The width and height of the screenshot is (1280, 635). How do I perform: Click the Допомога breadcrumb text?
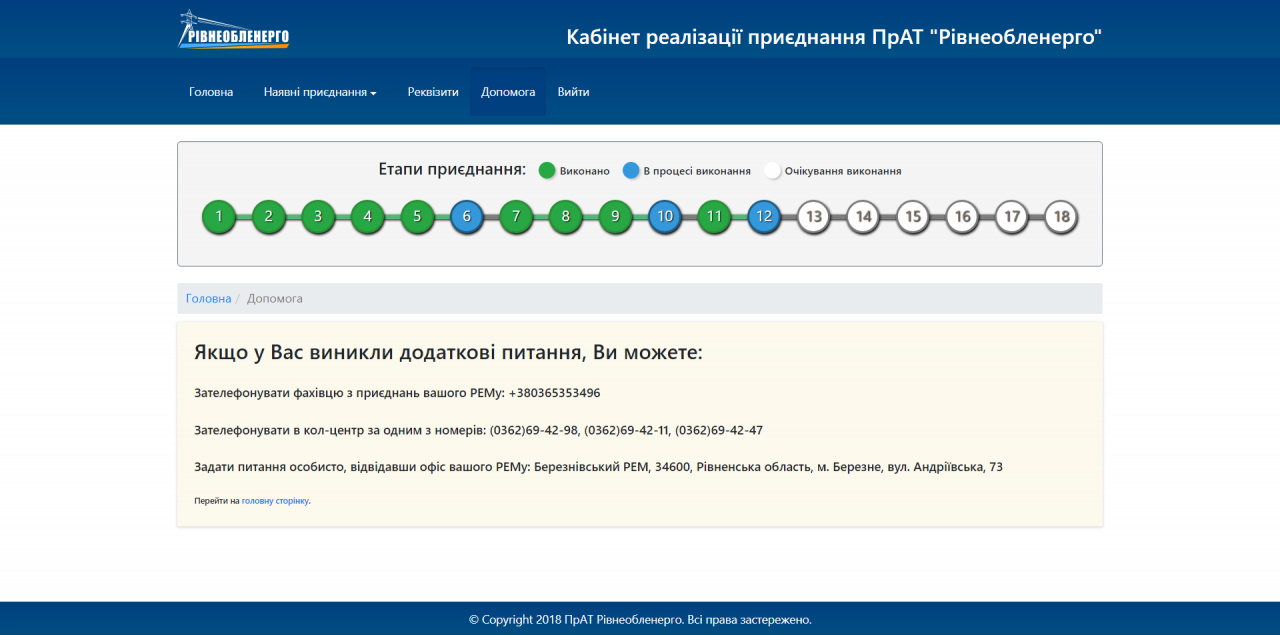(275, 298)
